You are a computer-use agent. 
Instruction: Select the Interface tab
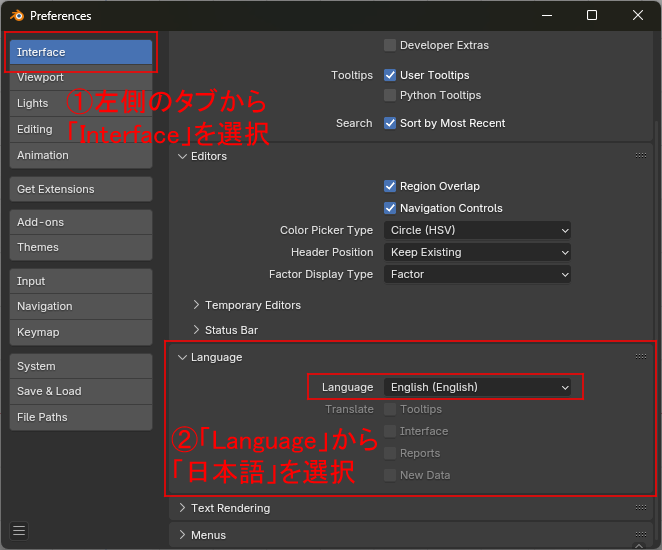[x=81, y=52]
